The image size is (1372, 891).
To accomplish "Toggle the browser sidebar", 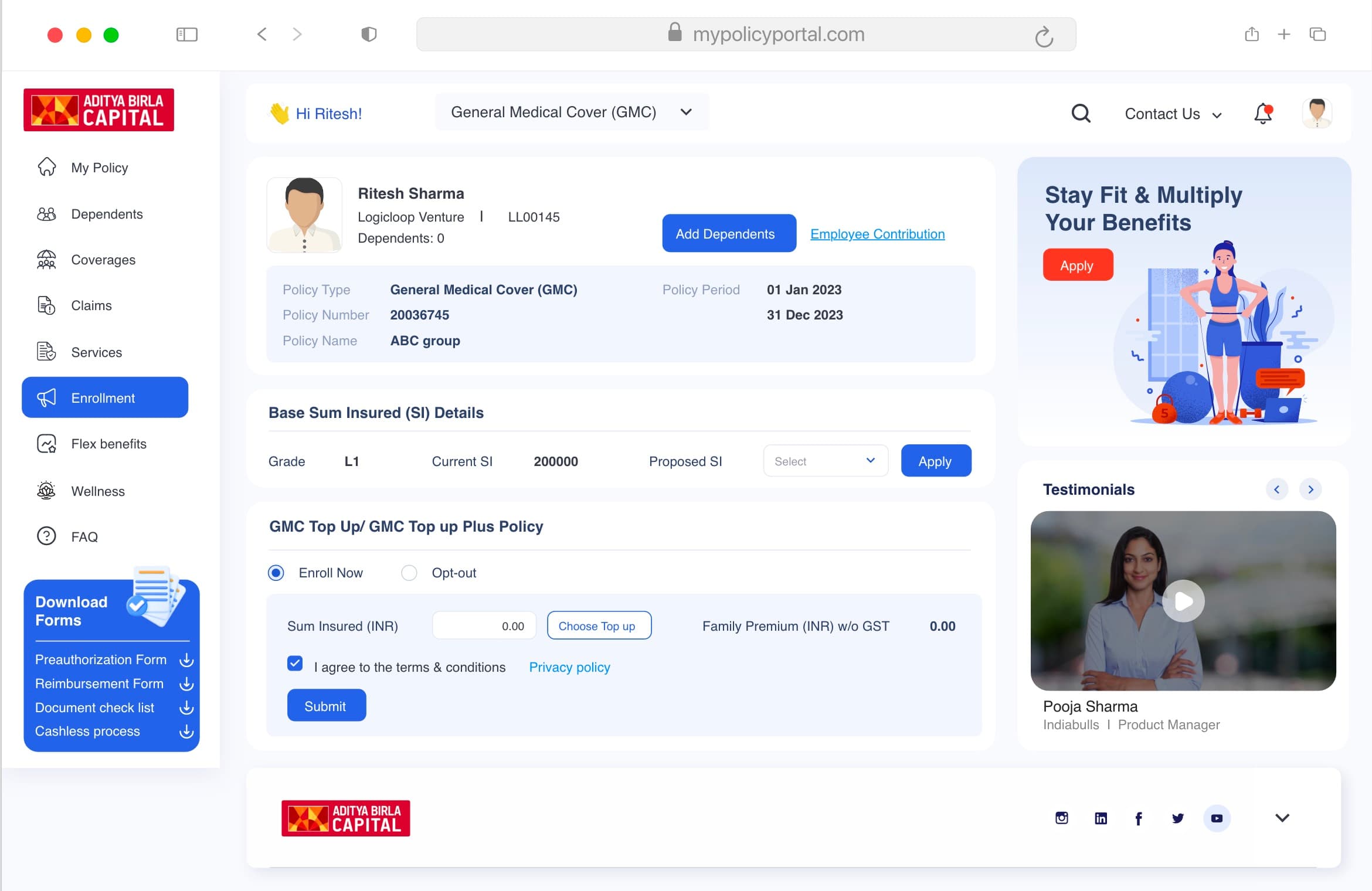I will point(187,35).
